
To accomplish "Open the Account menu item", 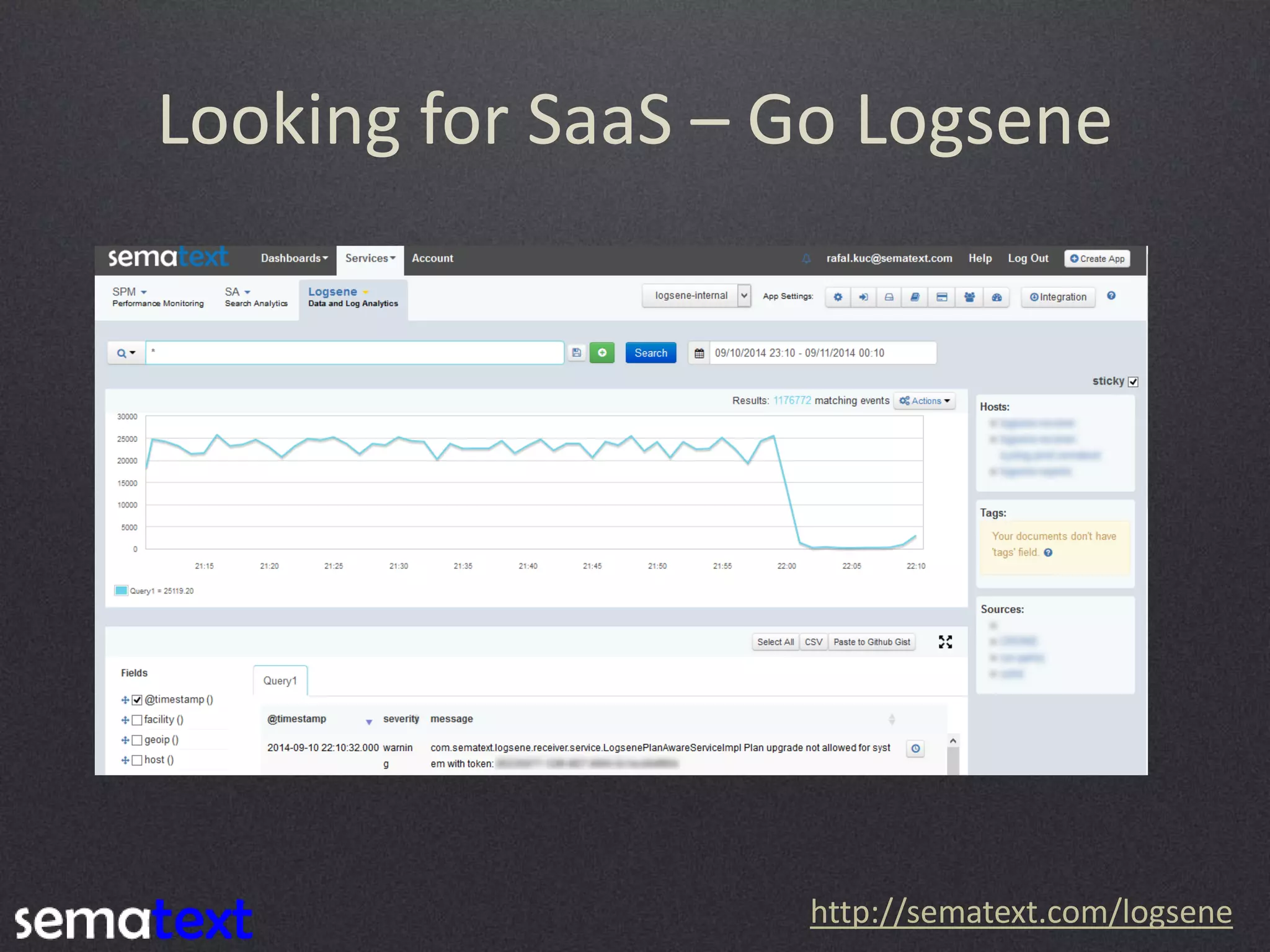I will click(x=432, y=258).
